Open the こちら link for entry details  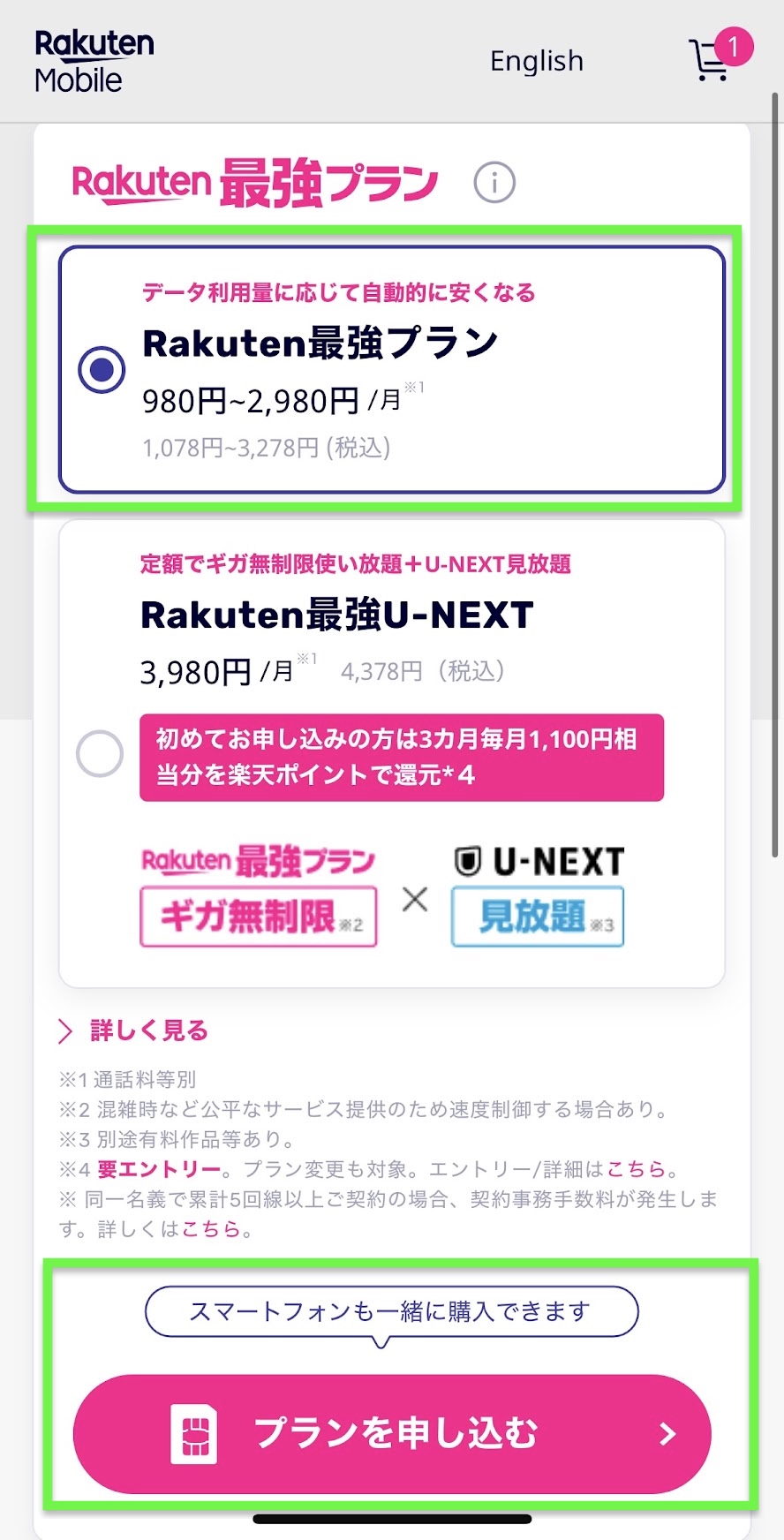coord(636,1169)
